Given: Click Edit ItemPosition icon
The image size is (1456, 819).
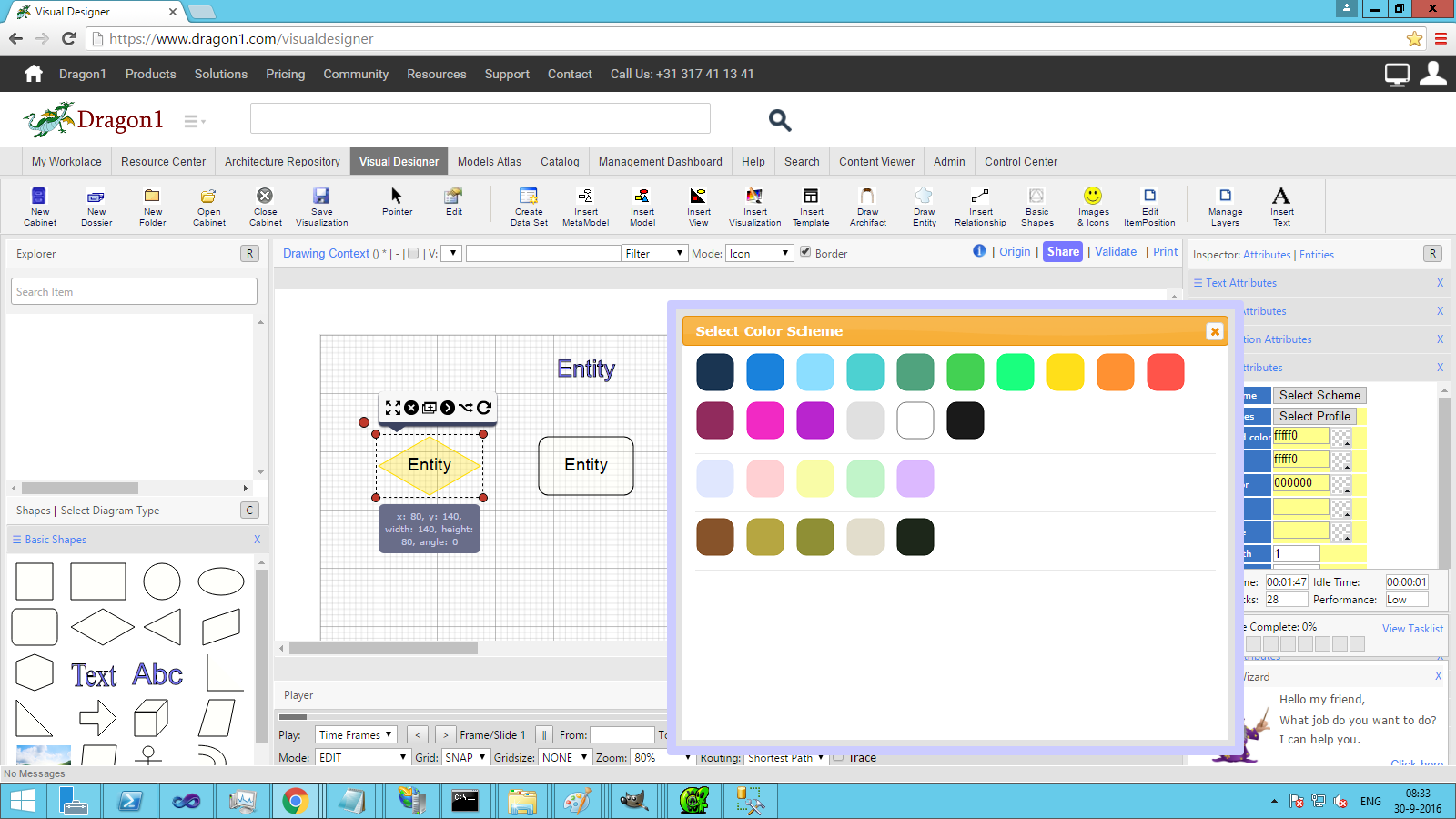Looking at the screenshot, I should click(1149, 206).
